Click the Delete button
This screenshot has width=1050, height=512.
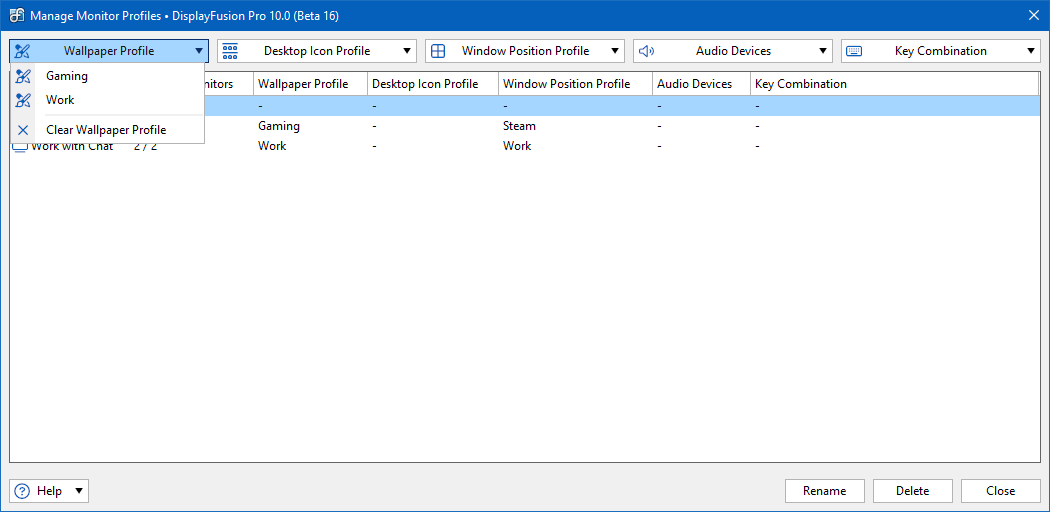tap(913, 491)
